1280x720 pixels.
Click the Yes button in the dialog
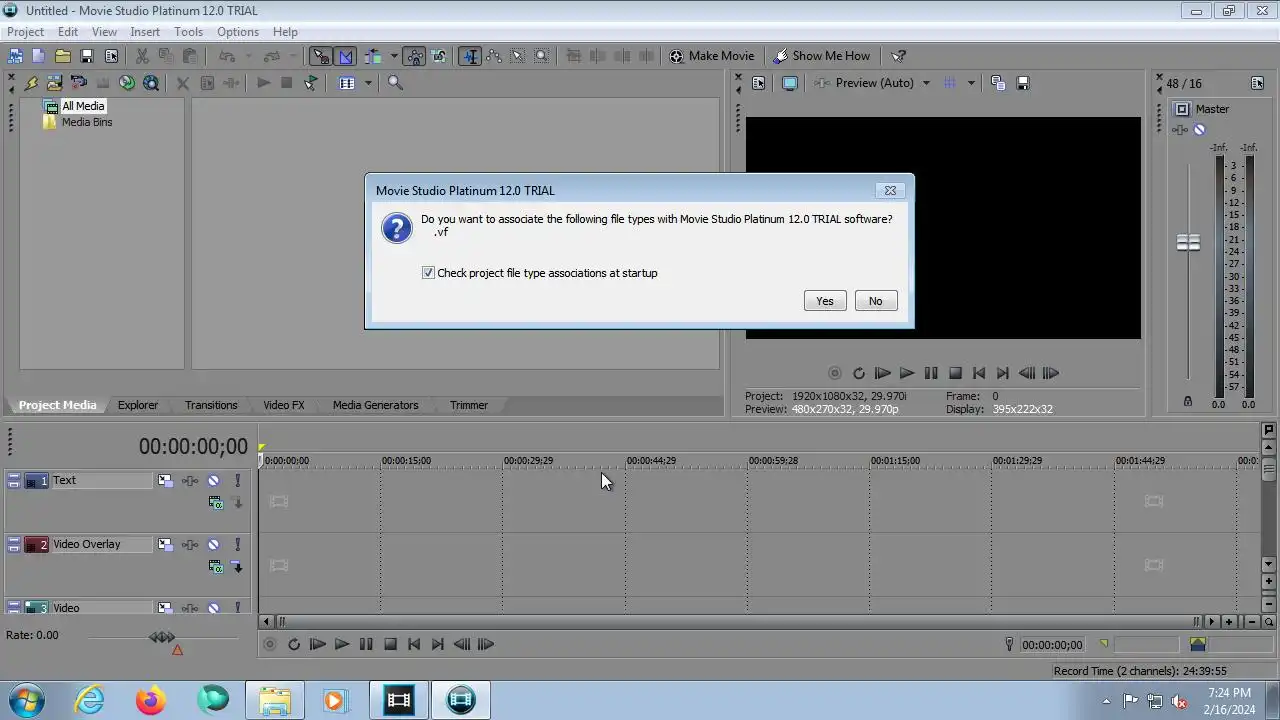pos(825,301)
